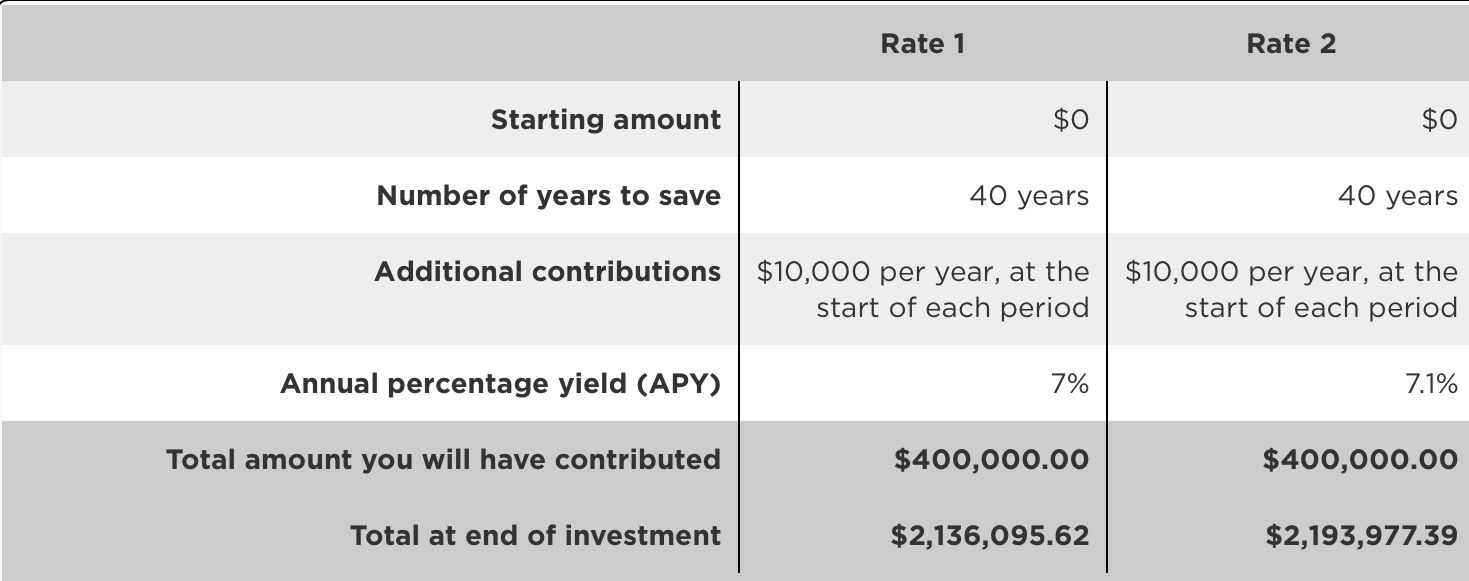Click Rate 1's $10,000 per year contribution cell
Screen dimensions: 1469x581
coord(923,289)
